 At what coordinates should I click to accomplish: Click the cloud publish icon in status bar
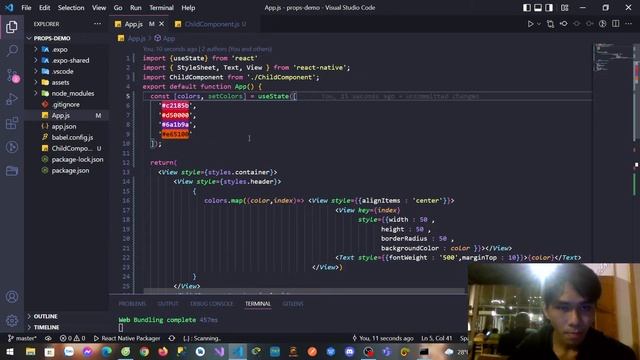48,338
